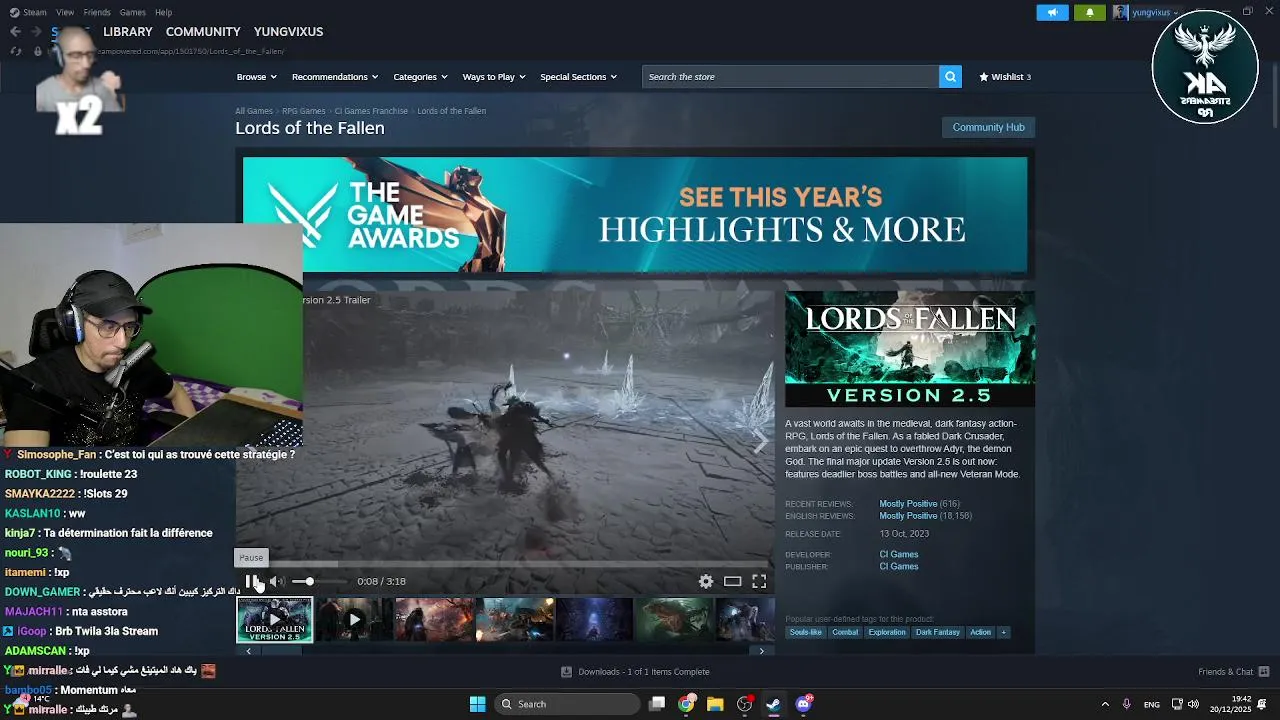
Task: Open the Community Hub button
Action: [988, 127]
